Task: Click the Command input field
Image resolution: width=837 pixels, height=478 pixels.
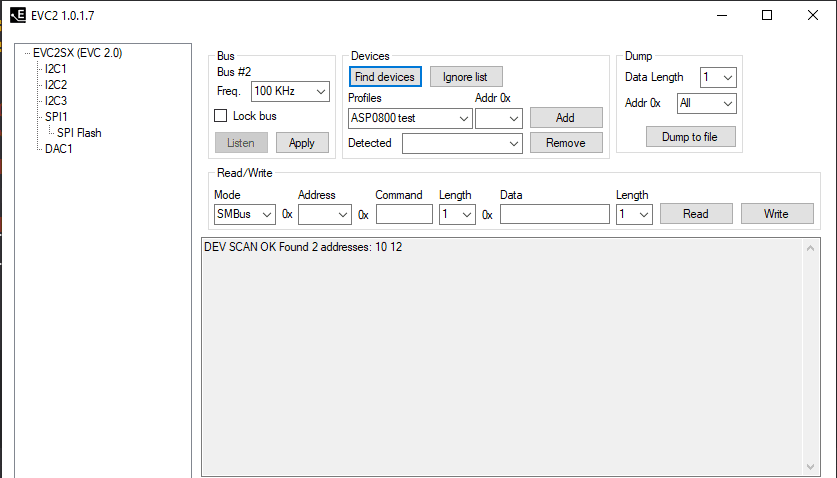Action: point(404,215)
